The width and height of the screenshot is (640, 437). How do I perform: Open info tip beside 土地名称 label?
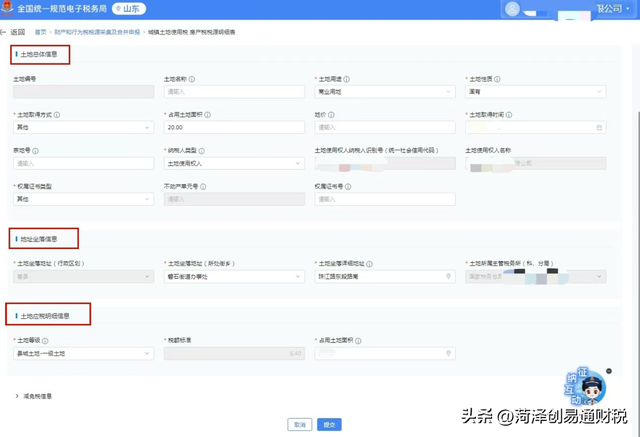pyautogui.click(x=191, y=79)
